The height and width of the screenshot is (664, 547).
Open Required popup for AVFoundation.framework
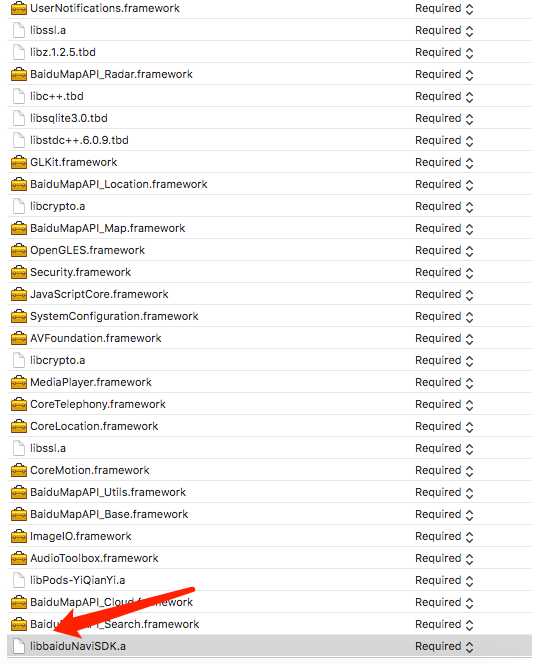[444, 339]
